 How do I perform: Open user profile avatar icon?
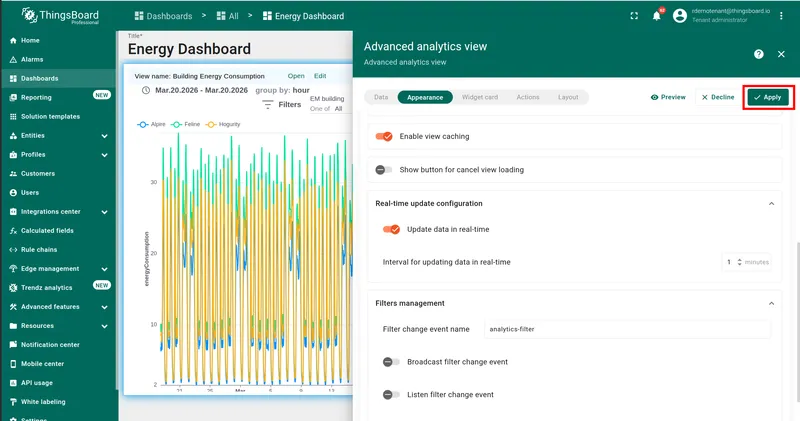point(680,16)
